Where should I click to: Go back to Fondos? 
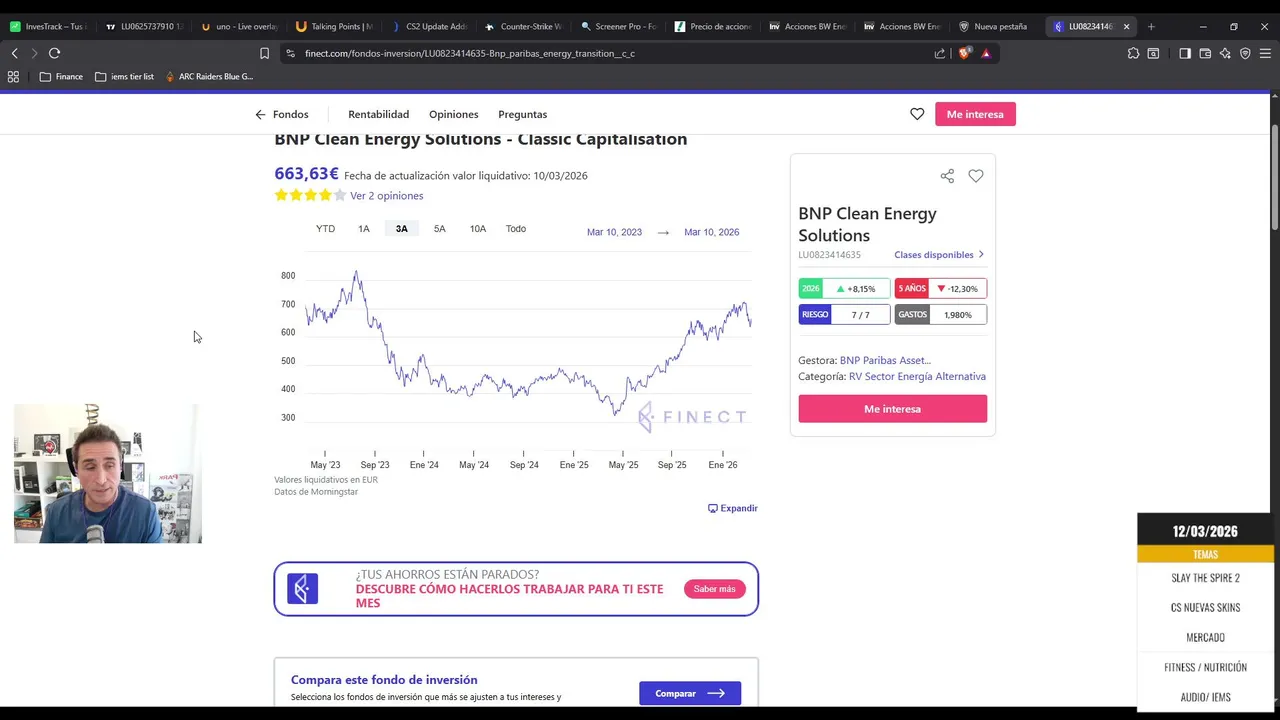pyautogui.click(x=282, y=114)
